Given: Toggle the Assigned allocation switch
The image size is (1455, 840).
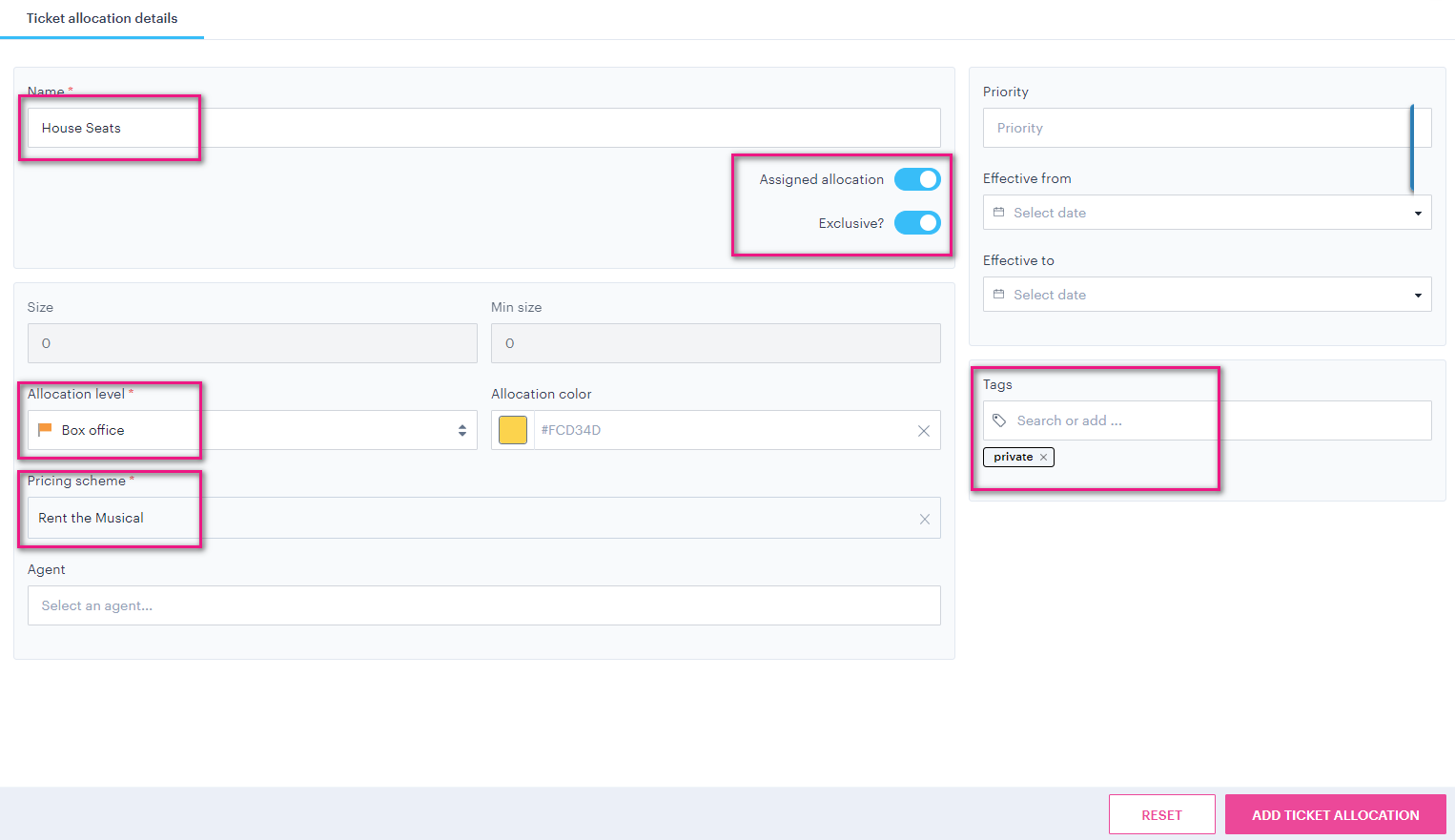Looking at the screenshot, I should pos(917,179).
